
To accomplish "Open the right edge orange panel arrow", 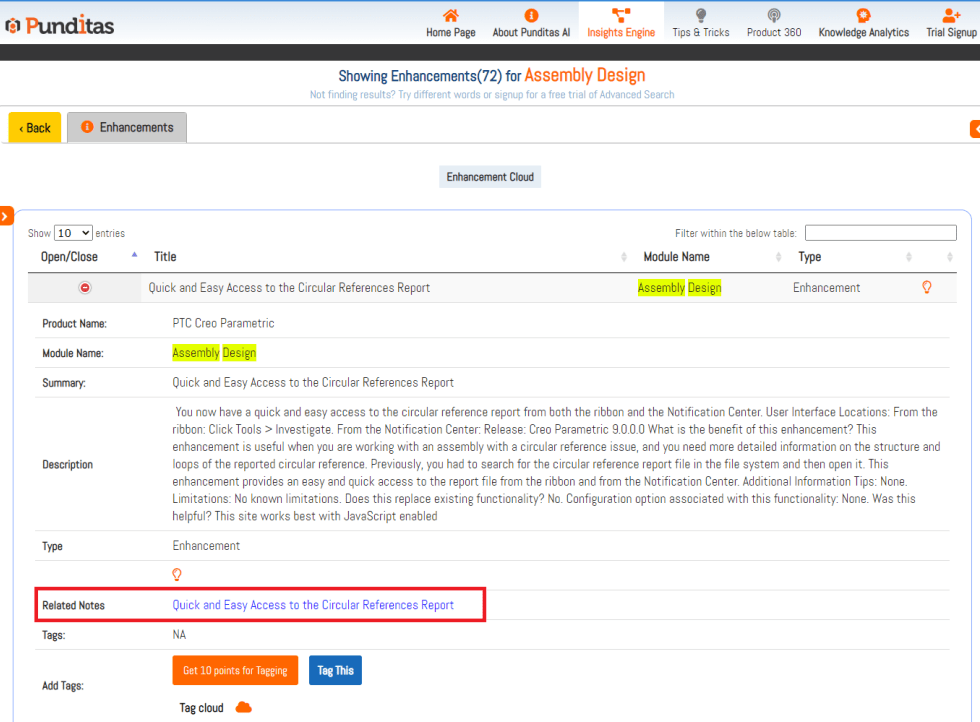I will coord(975,129).
